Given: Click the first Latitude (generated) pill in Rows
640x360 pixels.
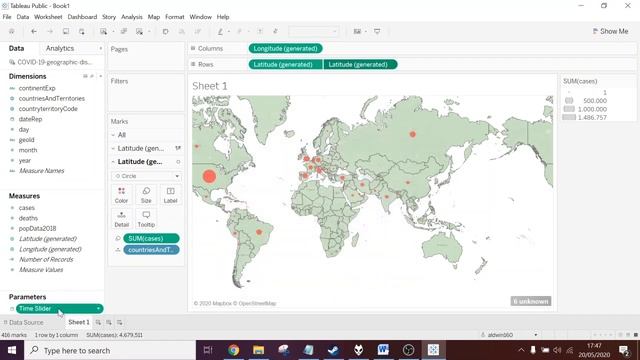Looking at the screenshot, I should pyautogui.click(x=285, y=64).
